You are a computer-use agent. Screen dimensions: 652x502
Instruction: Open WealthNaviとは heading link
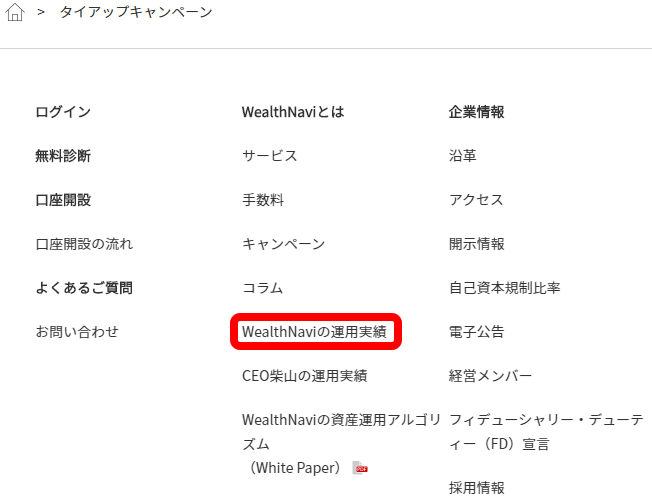click(x=293, y=112)
